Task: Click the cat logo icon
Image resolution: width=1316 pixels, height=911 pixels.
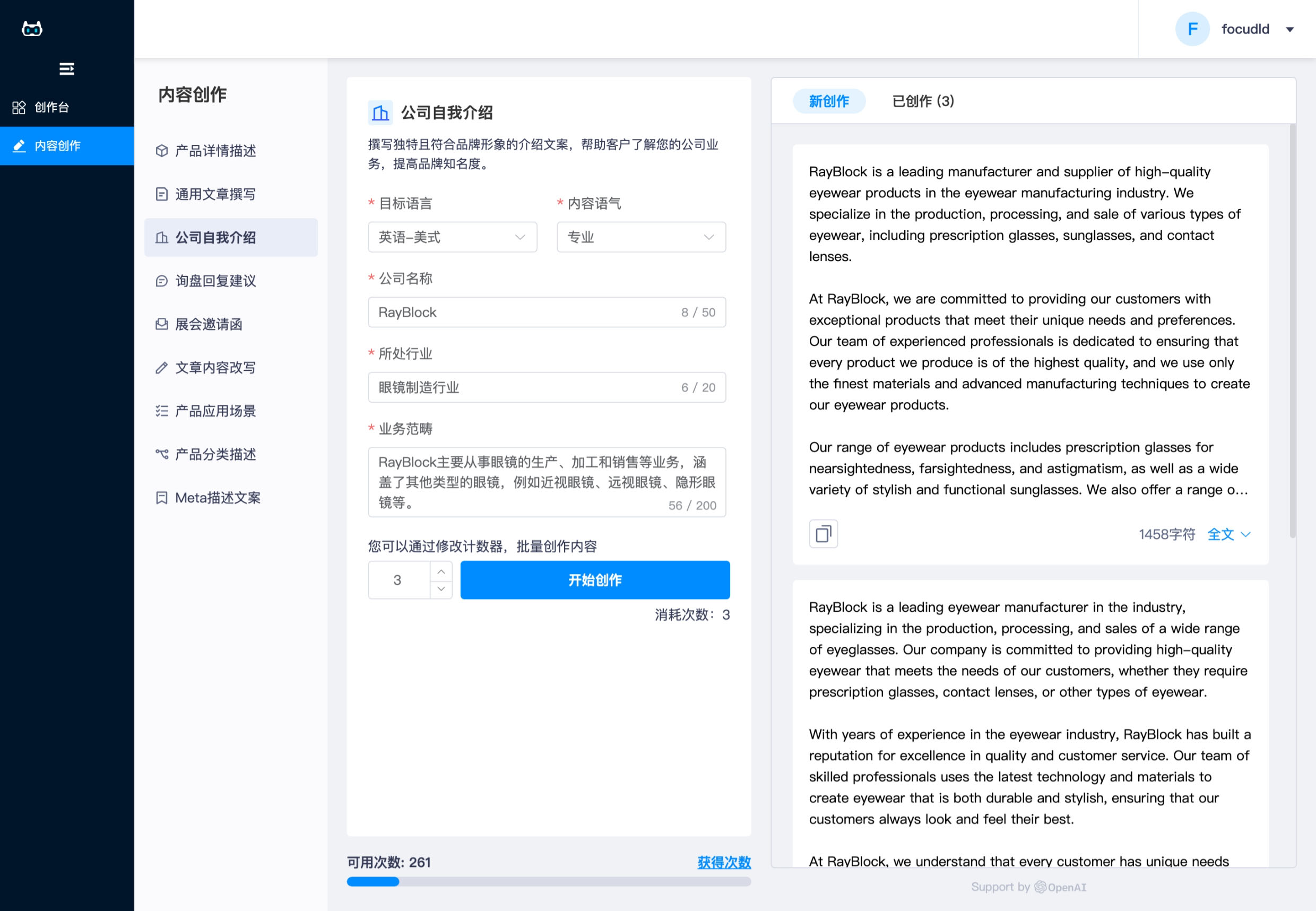Action: 32,29
